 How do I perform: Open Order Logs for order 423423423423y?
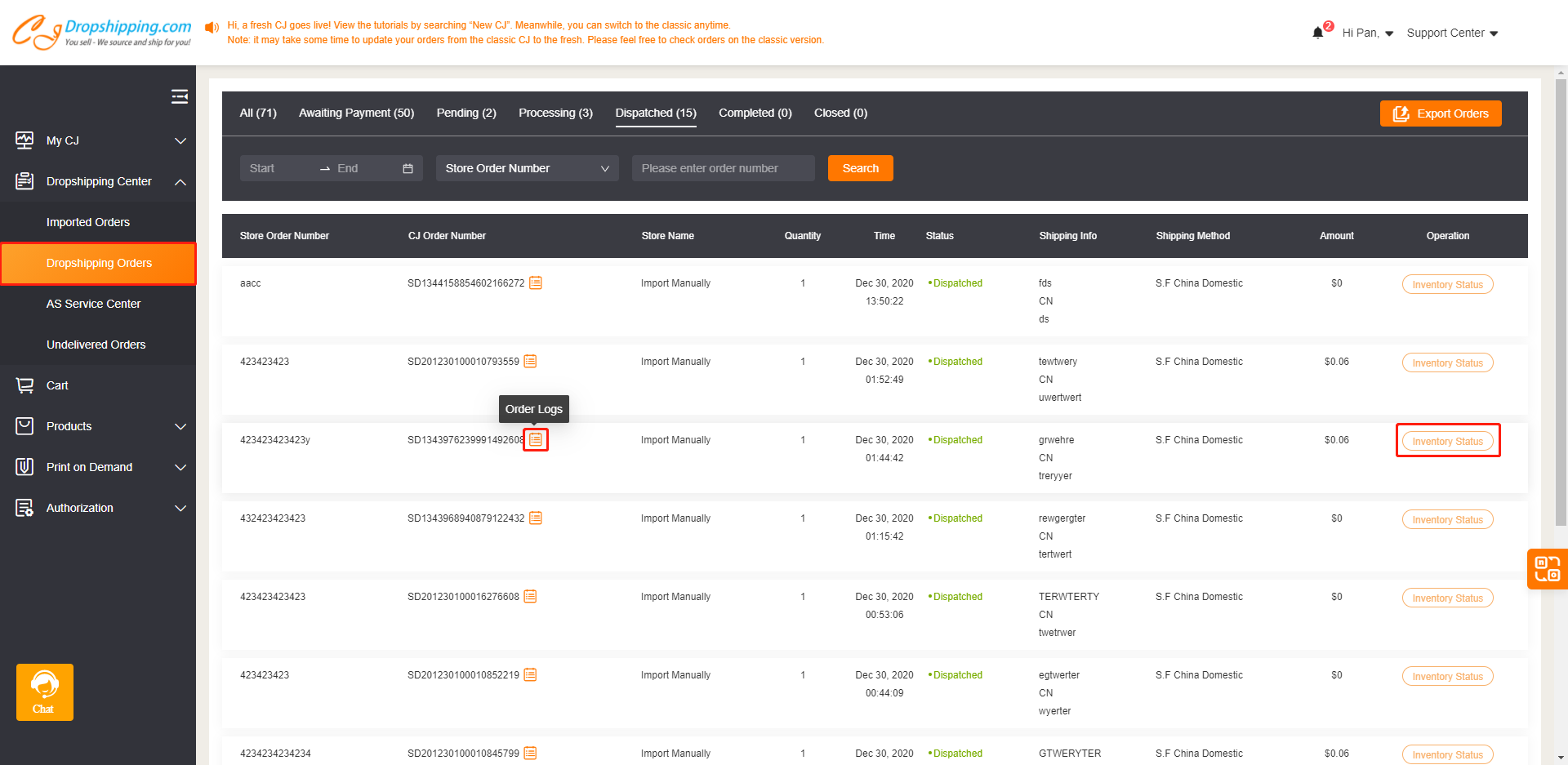tap(536, 440)
